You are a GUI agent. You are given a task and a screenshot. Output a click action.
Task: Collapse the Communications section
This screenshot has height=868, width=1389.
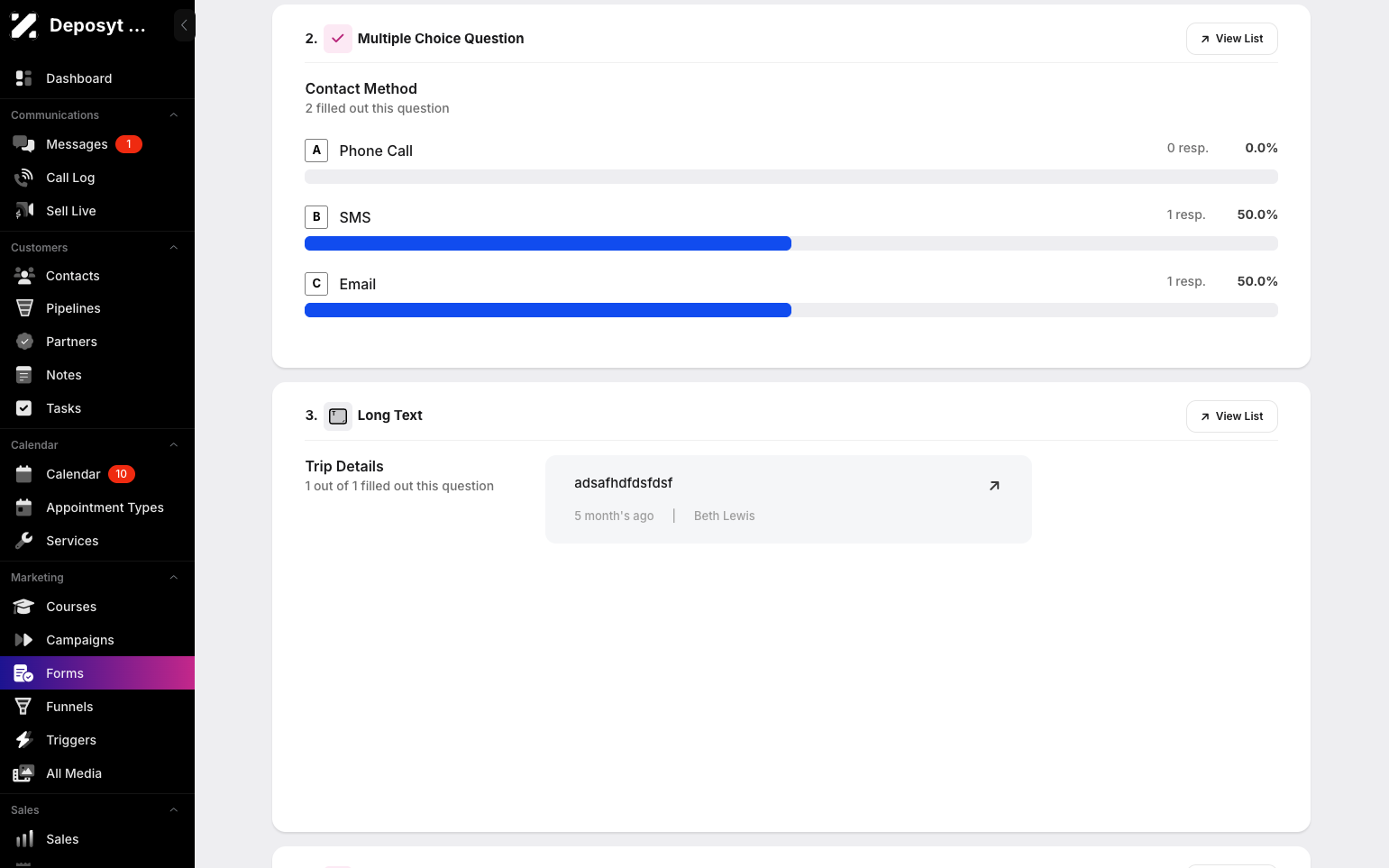(x=174, y=115)
